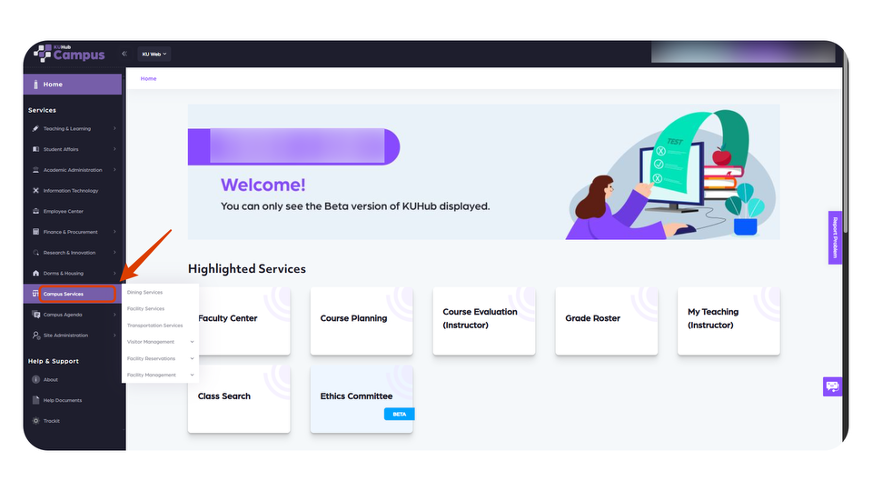Viewport: 872px width, 491px height.
Task: Open the Trackit link
Action: pos(52,421)
